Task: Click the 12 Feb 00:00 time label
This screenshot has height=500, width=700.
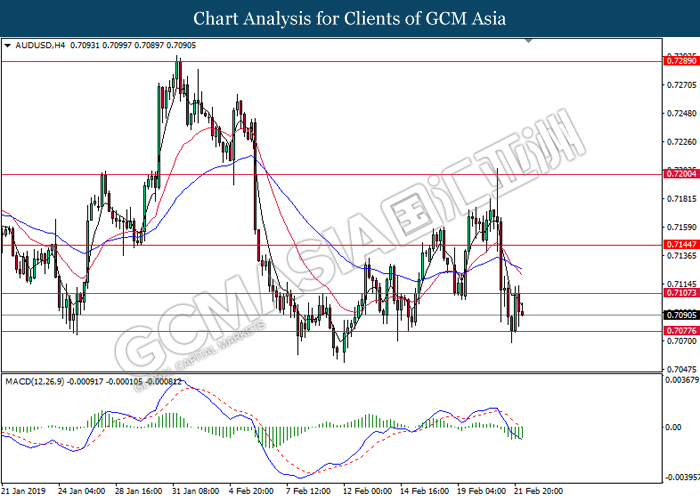Action: pyautogui.click(x=367, y=491)
